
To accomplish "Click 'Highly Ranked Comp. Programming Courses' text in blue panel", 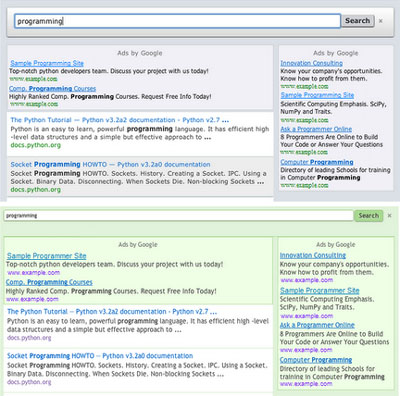I will (x=110, y=97).
